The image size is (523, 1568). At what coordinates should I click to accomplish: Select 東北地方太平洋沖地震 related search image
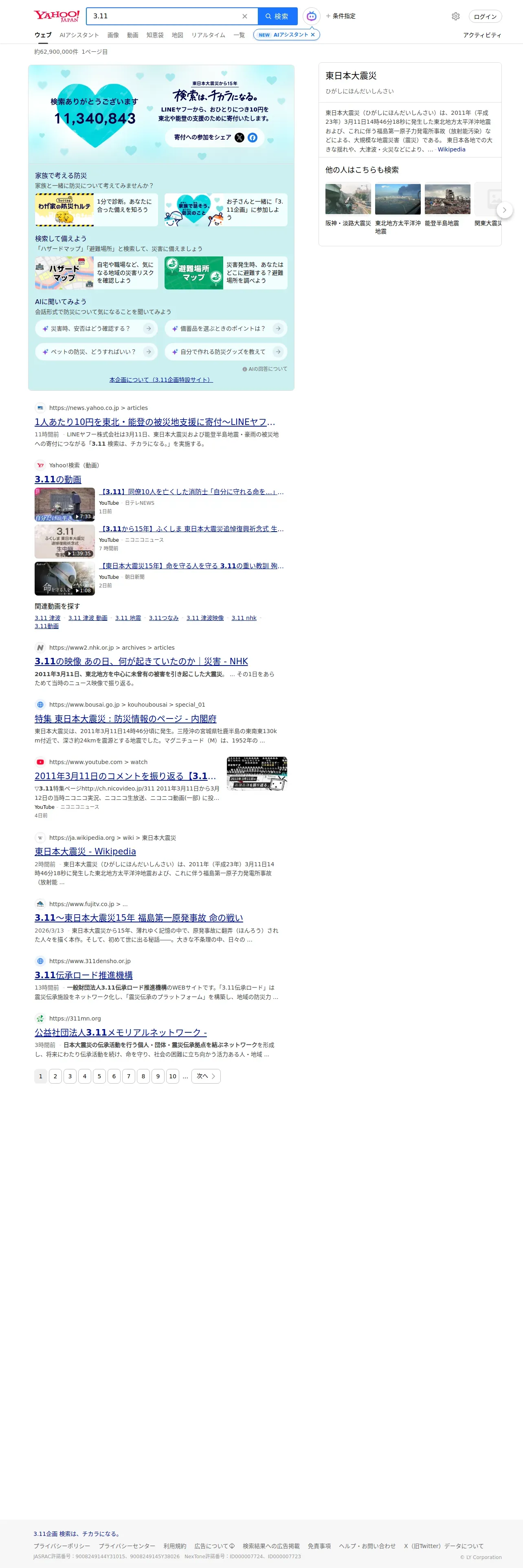tap(398, 199)
